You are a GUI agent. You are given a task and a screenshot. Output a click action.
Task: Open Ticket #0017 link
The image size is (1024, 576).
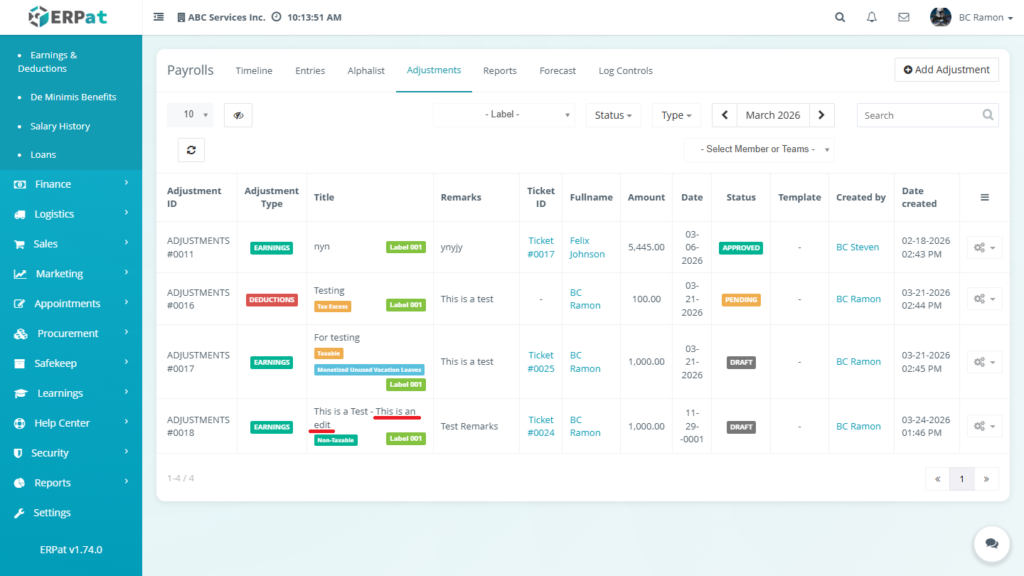(541, 247)
